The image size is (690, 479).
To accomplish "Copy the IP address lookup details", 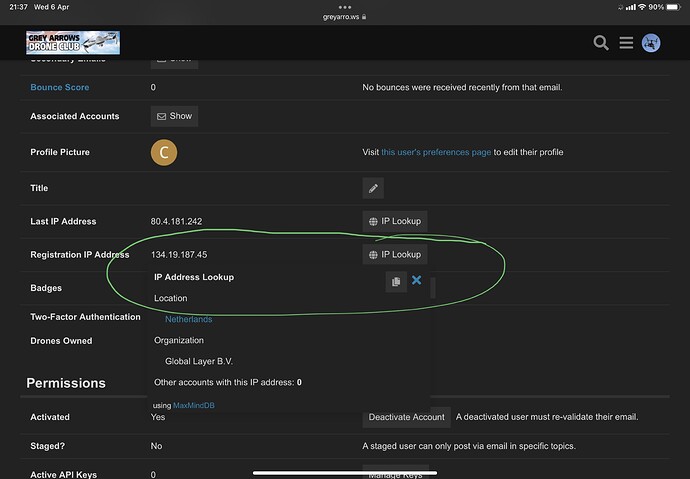I will (396, 282).
